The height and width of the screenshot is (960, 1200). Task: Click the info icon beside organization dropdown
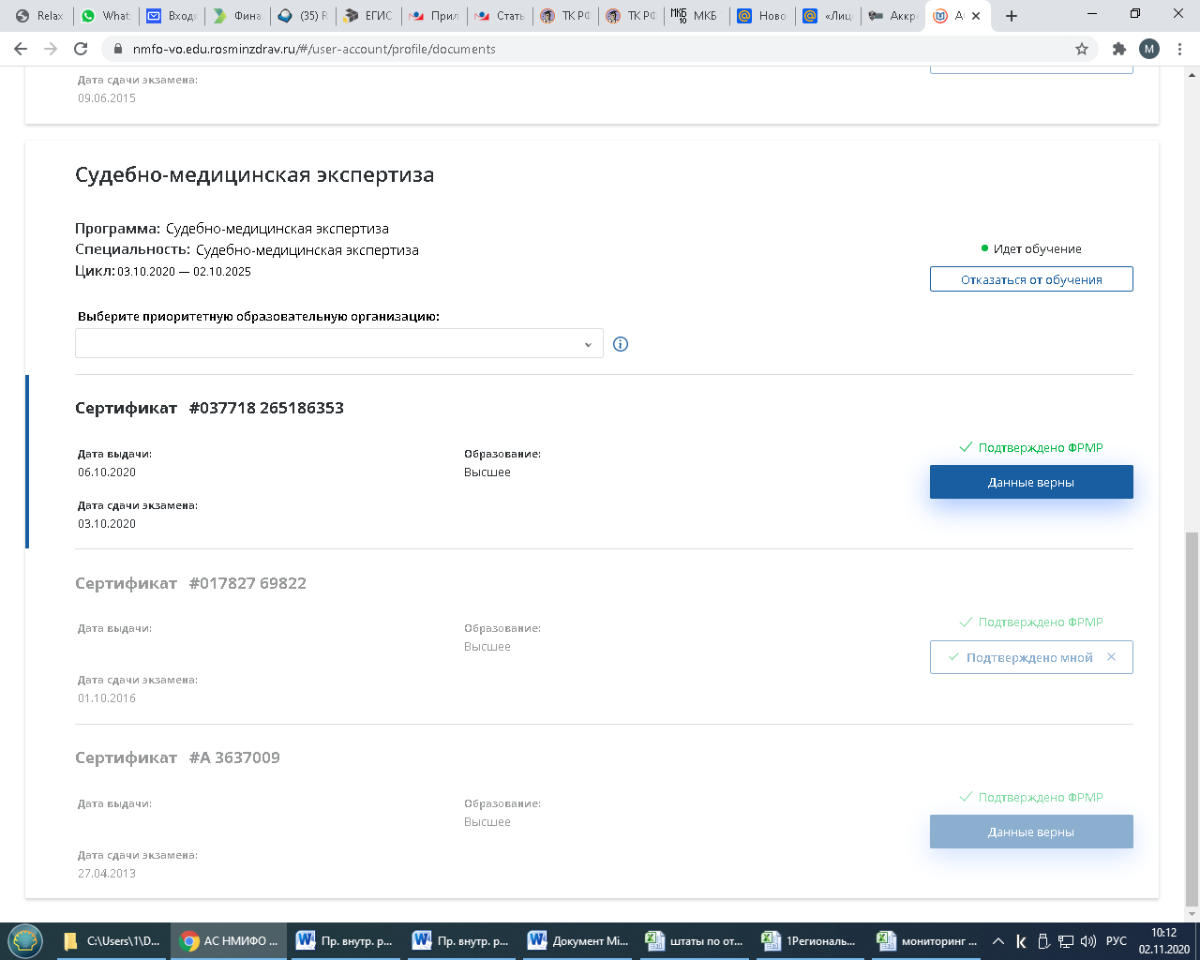[620, 344]
